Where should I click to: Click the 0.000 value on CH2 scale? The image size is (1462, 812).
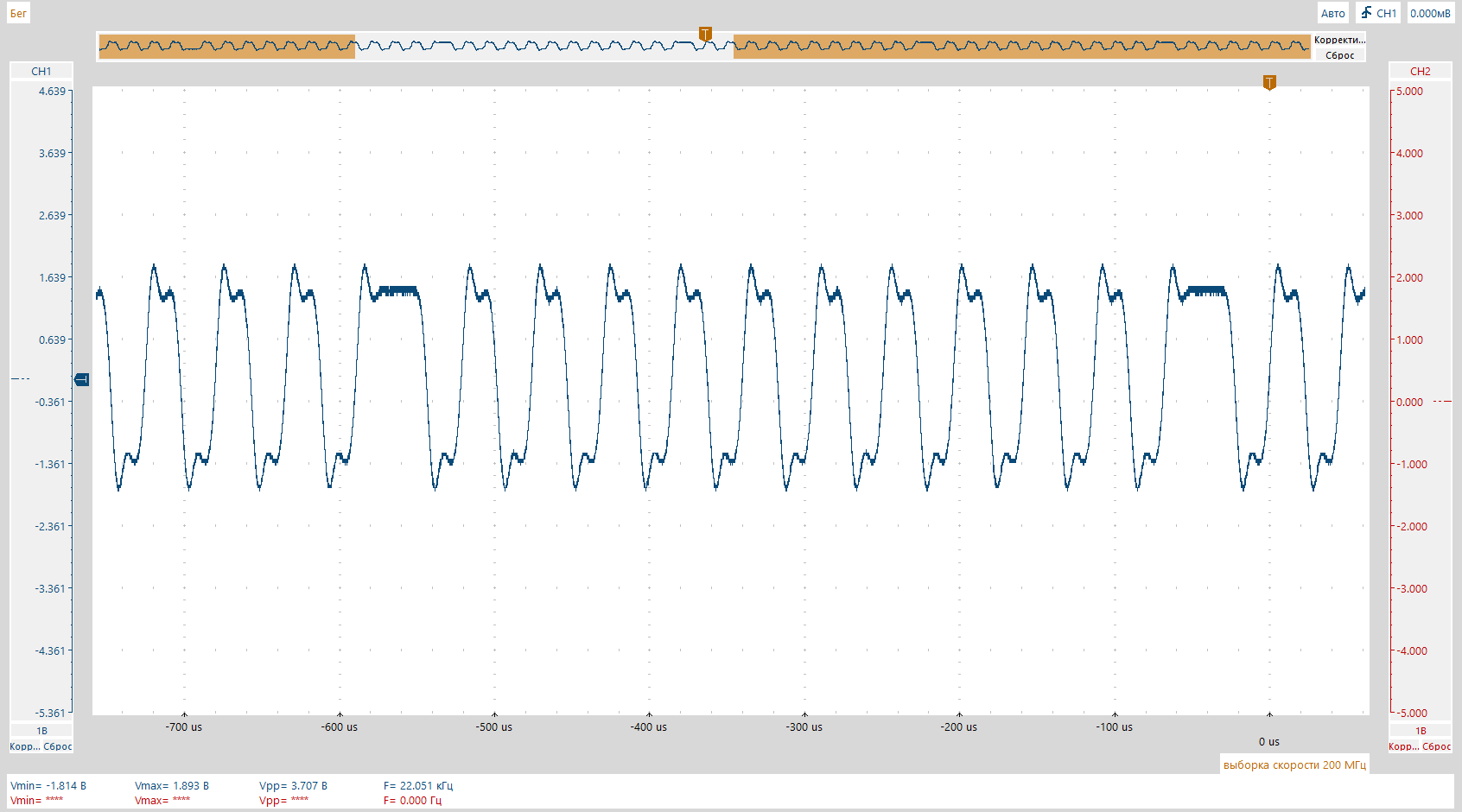1409,402
